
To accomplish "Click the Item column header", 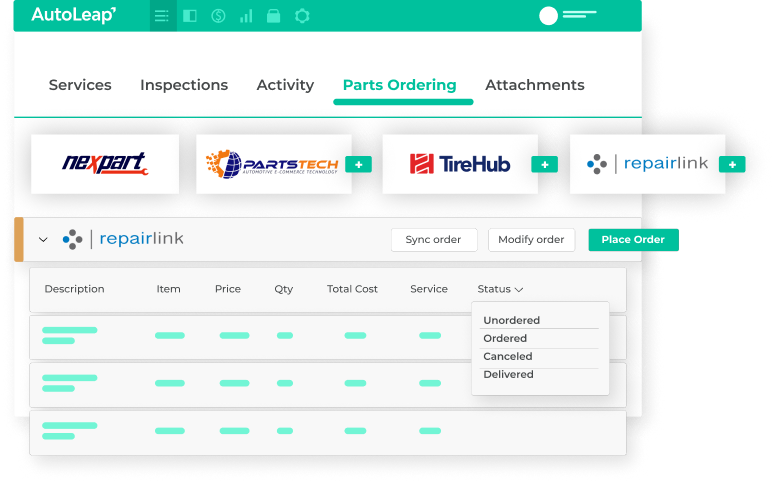I will coord(169,289).
